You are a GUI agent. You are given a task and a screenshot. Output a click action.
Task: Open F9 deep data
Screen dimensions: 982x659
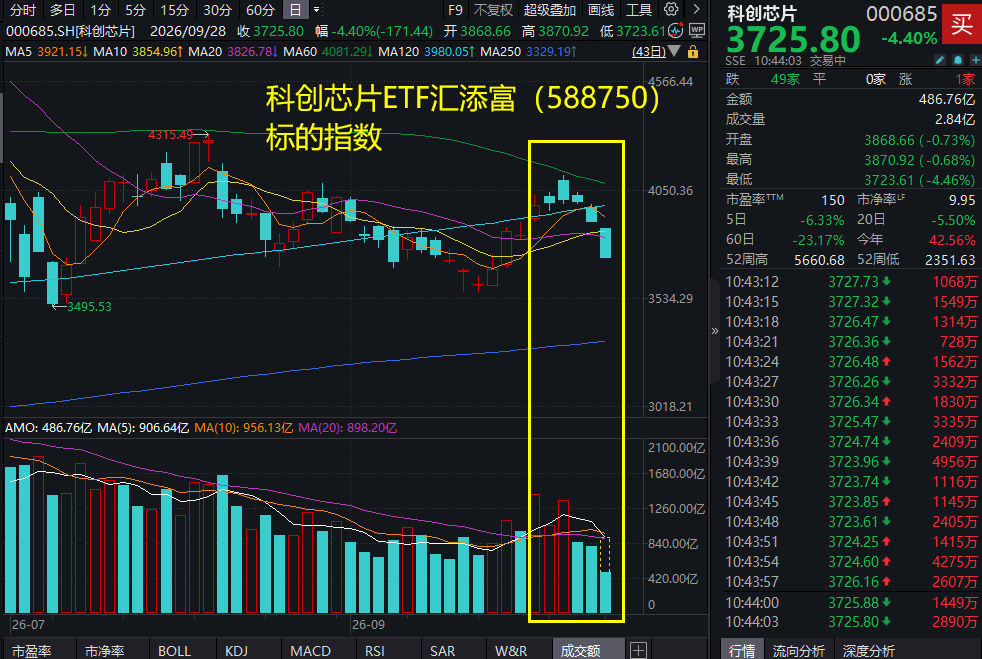pos(455,10)
